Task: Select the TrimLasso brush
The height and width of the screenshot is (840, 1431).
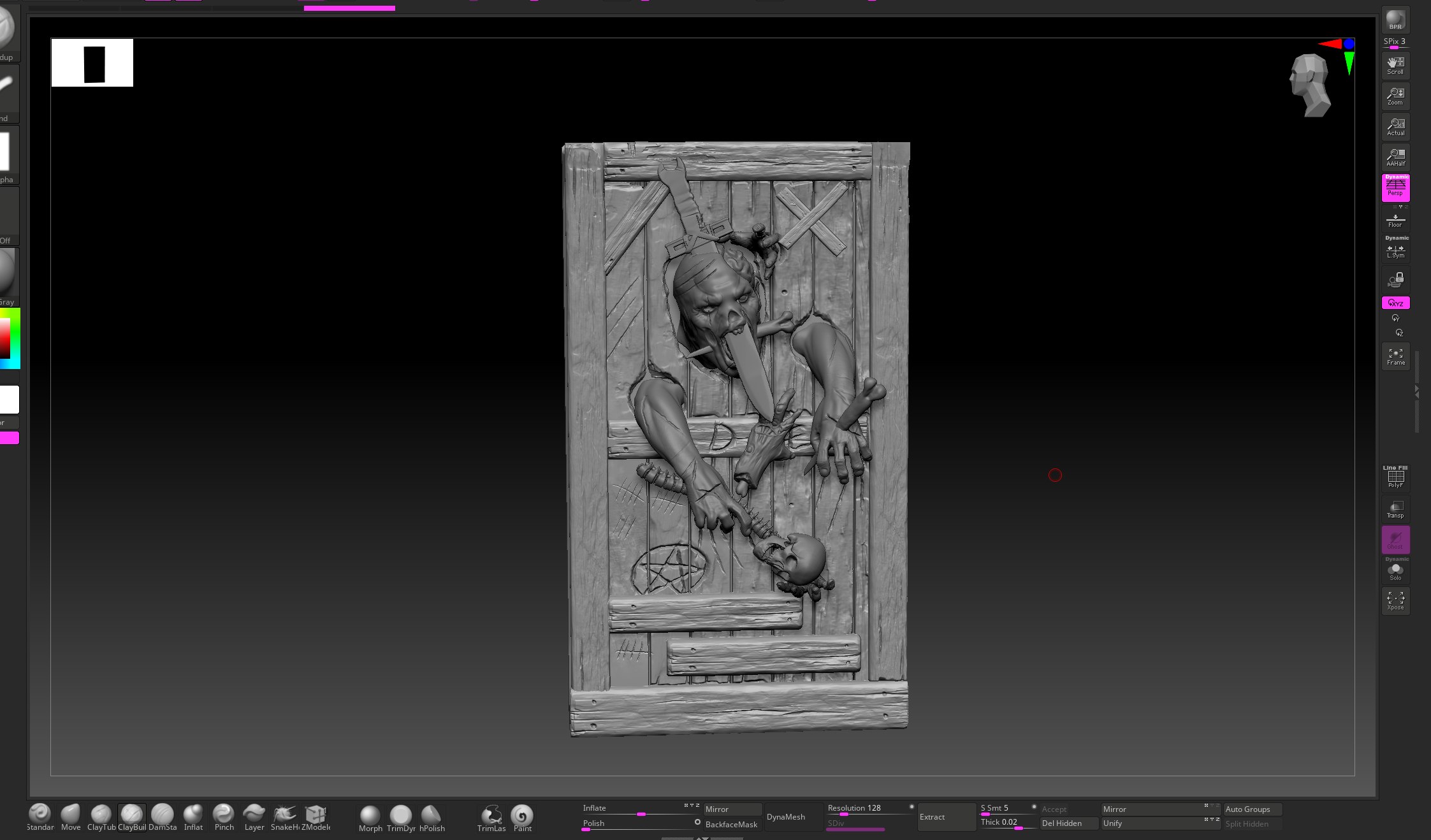Action: tap(491, 819)
